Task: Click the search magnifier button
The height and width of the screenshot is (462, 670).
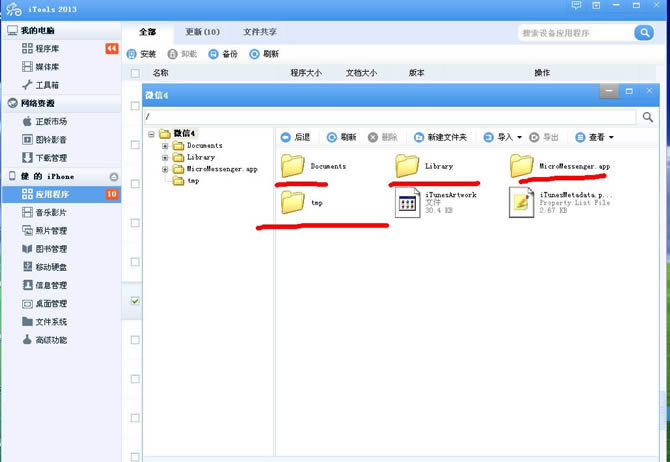Action: coord(643,33)
